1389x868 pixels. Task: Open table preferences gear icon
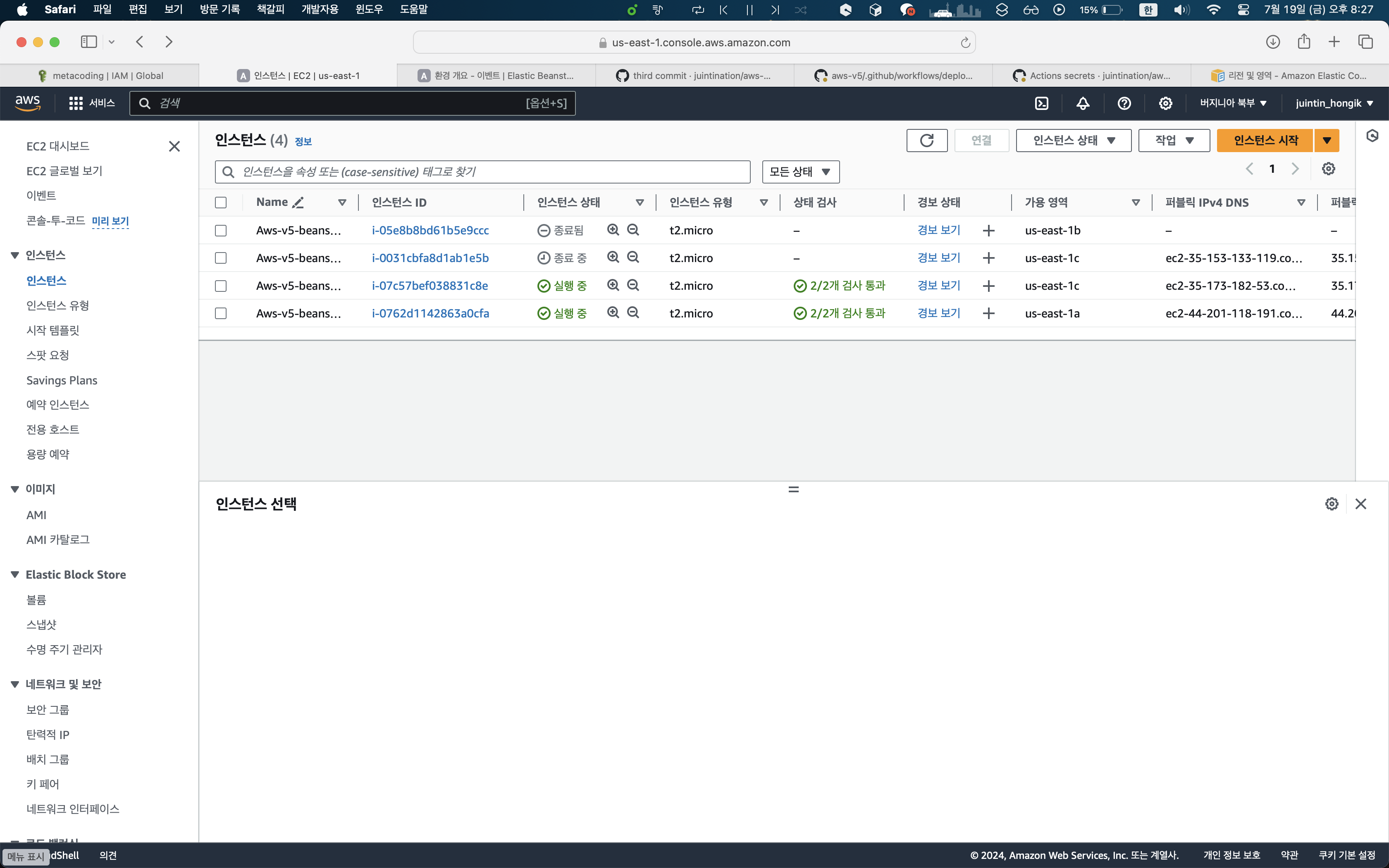(x=1328, y=169)
